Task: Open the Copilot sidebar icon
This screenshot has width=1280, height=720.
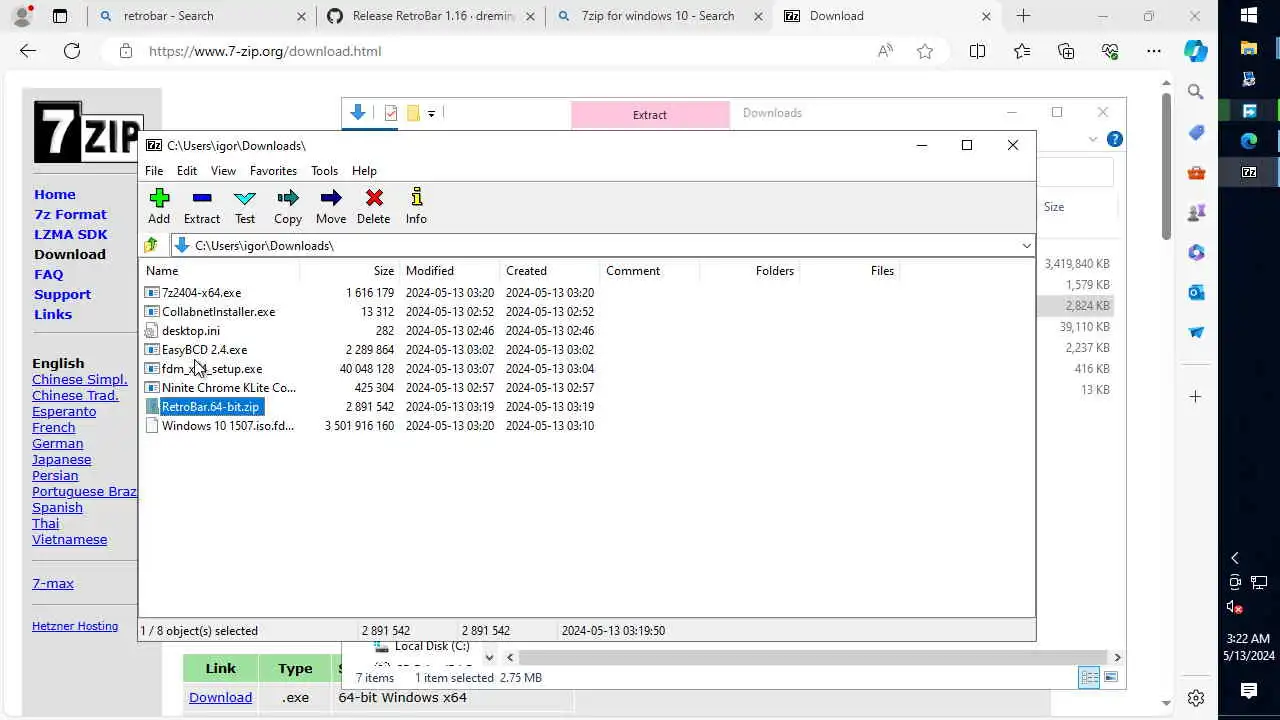Action: [1196, 51]
